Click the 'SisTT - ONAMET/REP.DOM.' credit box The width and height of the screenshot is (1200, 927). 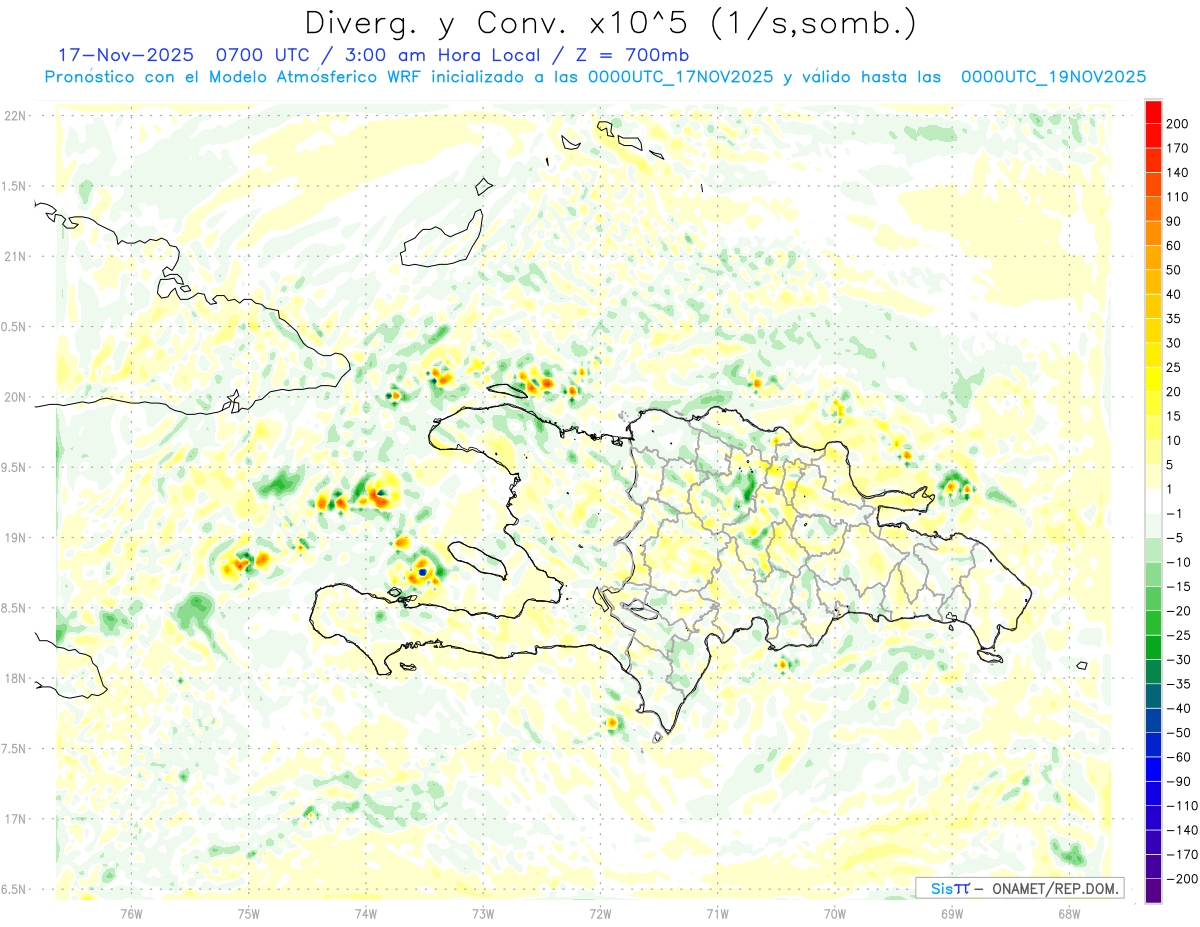(x=1019, y=888)
